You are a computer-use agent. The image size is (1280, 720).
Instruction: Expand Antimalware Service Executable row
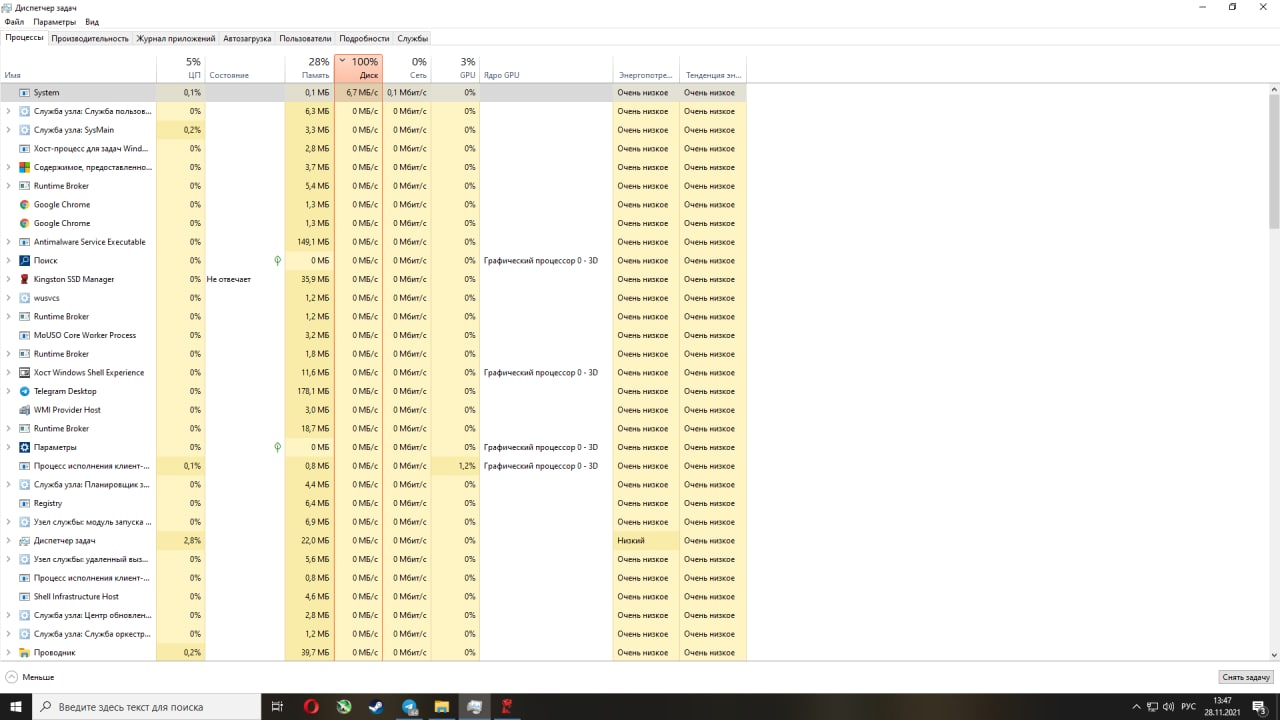click(x=9, y=242)
